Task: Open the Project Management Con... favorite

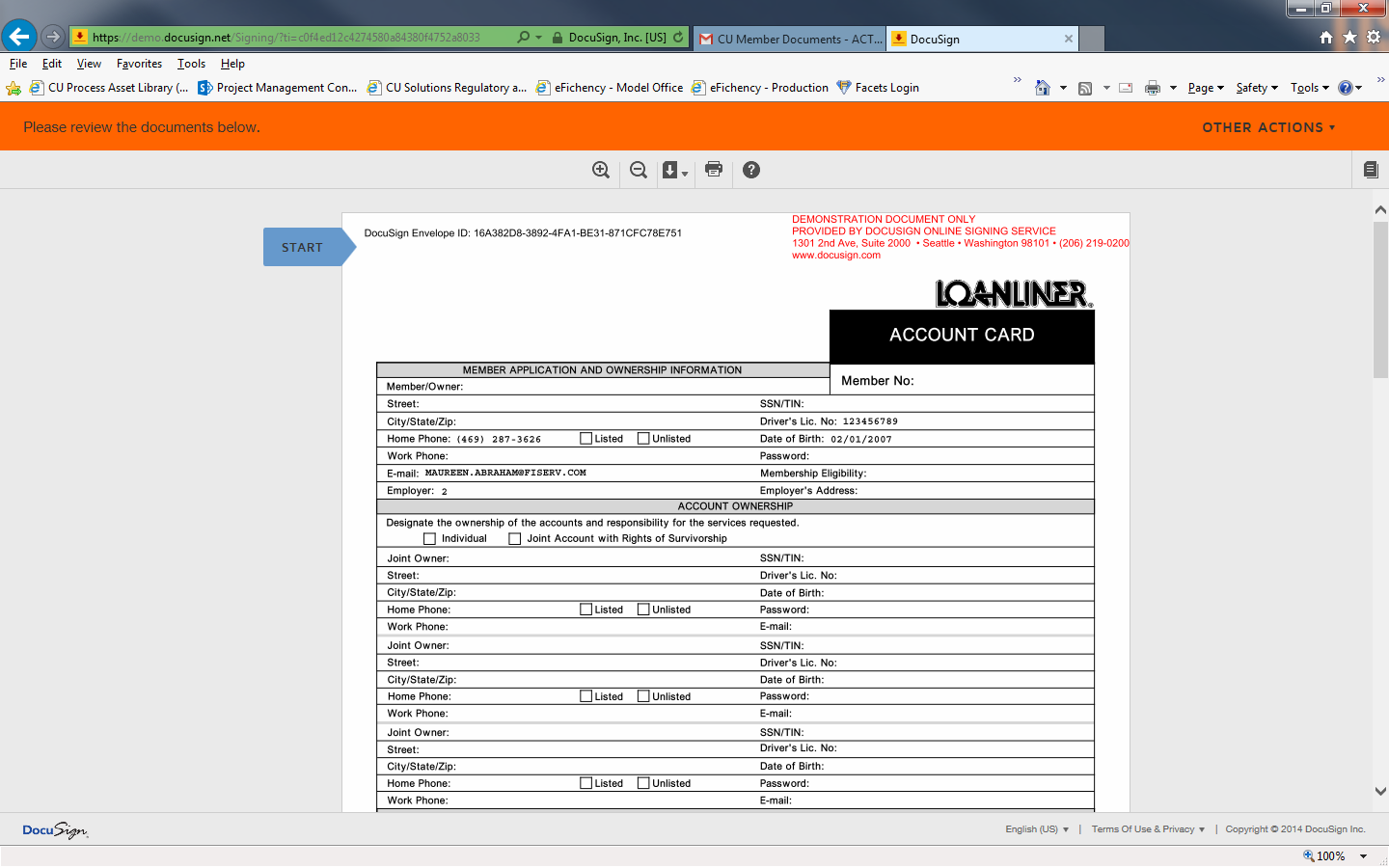Action: pos(278,88)
